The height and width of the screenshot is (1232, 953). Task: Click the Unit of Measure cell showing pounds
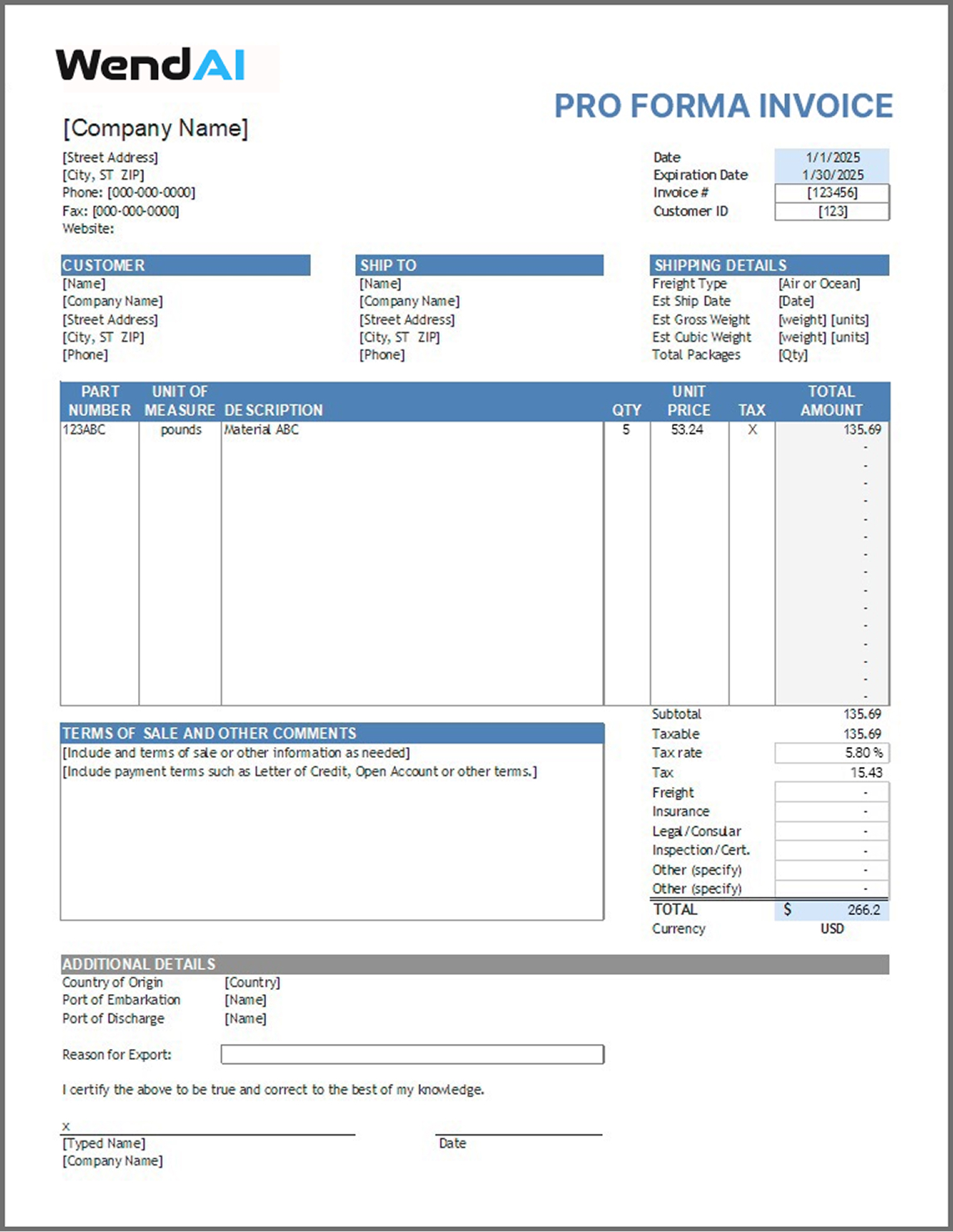180,429
